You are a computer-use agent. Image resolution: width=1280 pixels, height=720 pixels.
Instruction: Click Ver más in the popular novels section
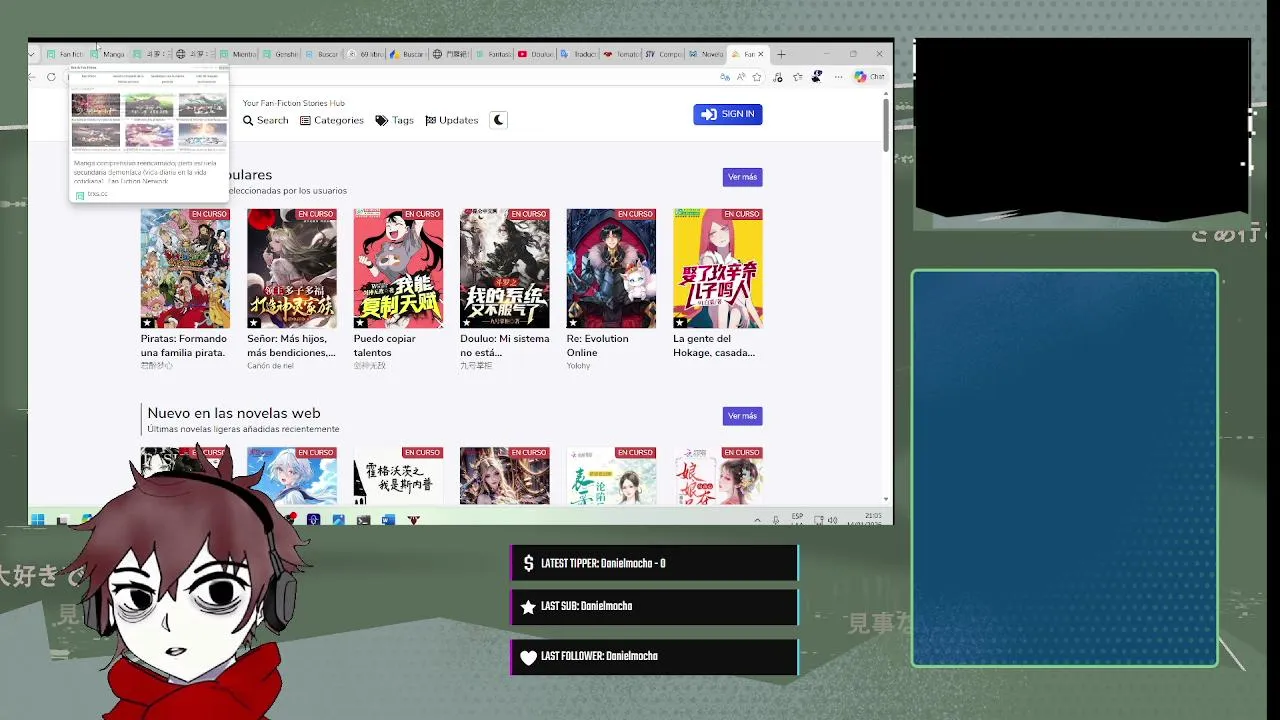pos(743,177)
